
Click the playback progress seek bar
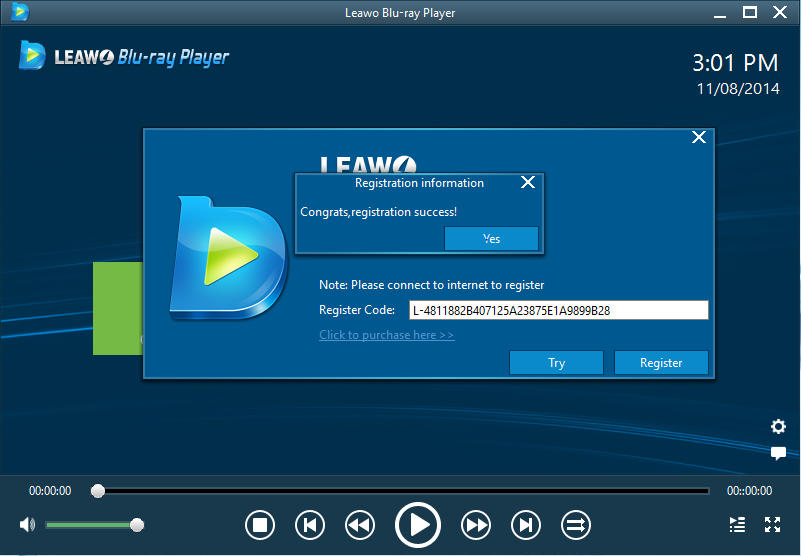[400, 491]
